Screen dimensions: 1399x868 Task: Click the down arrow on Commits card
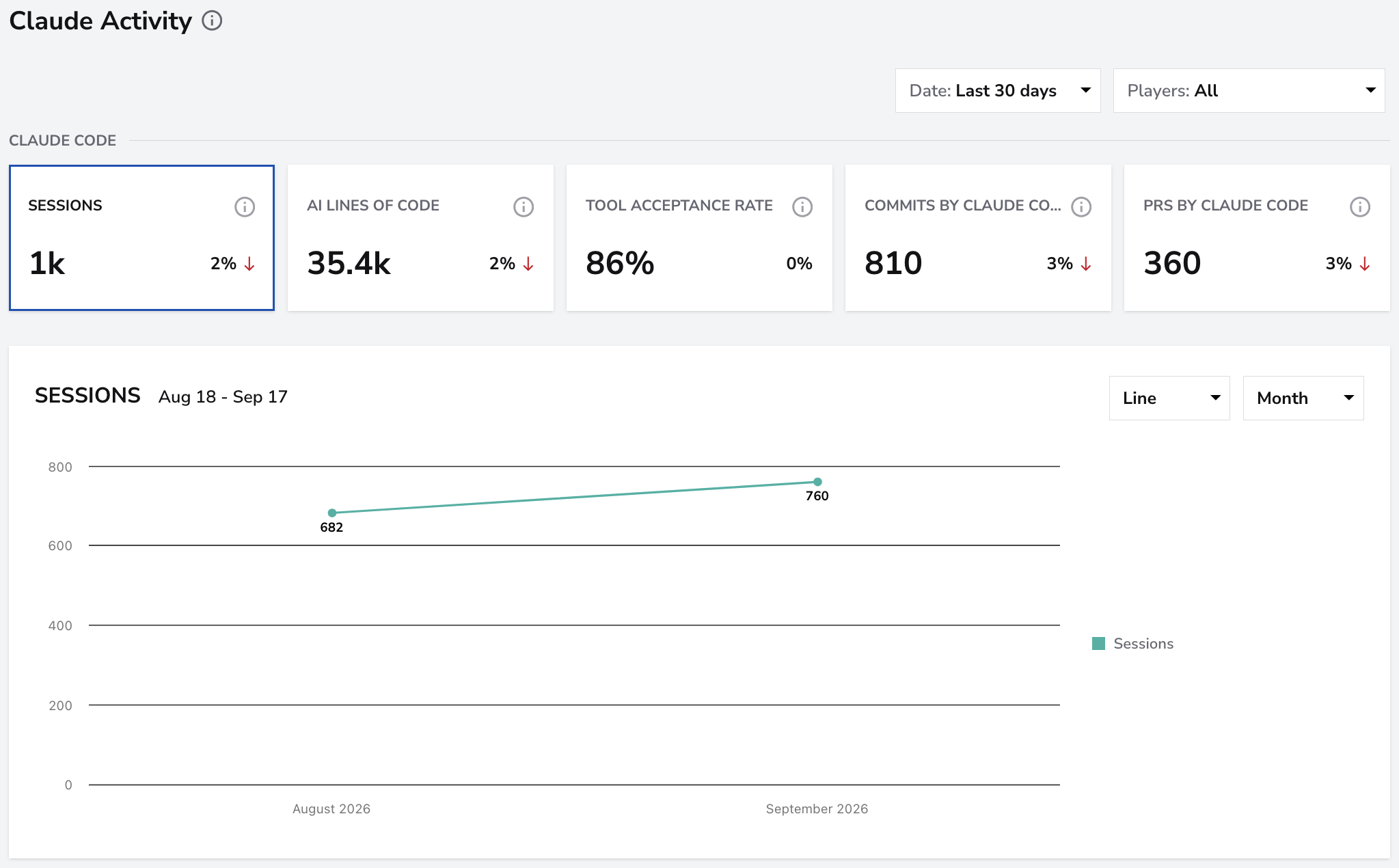pos(1086,264)
